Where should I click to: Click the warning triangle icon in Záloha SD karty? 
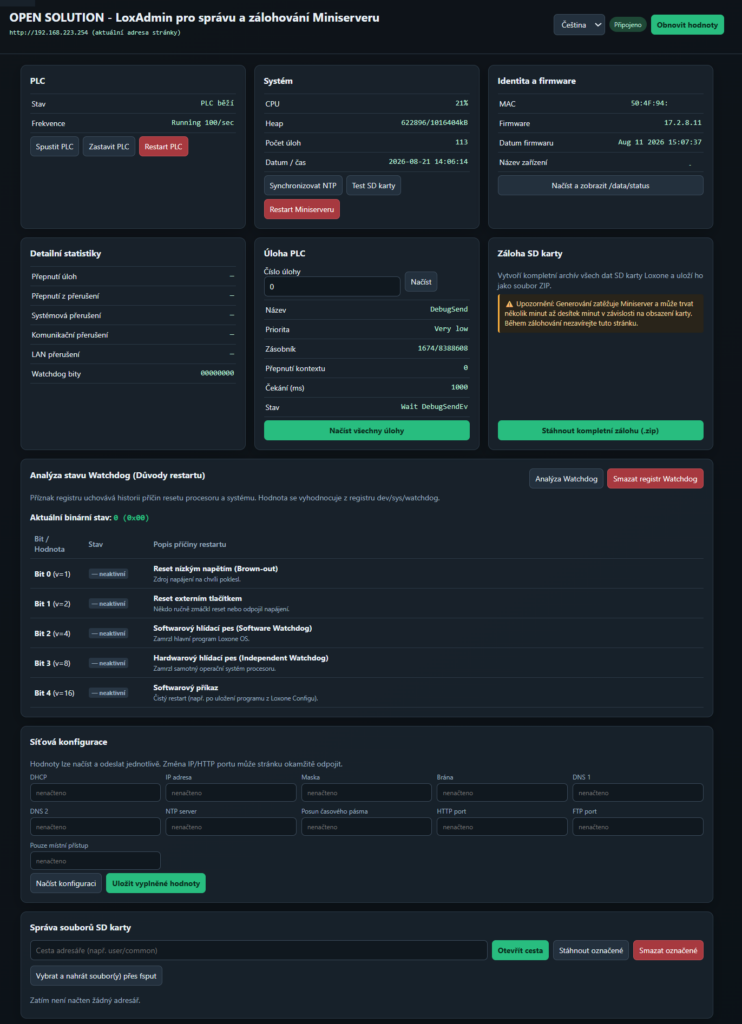509,304
